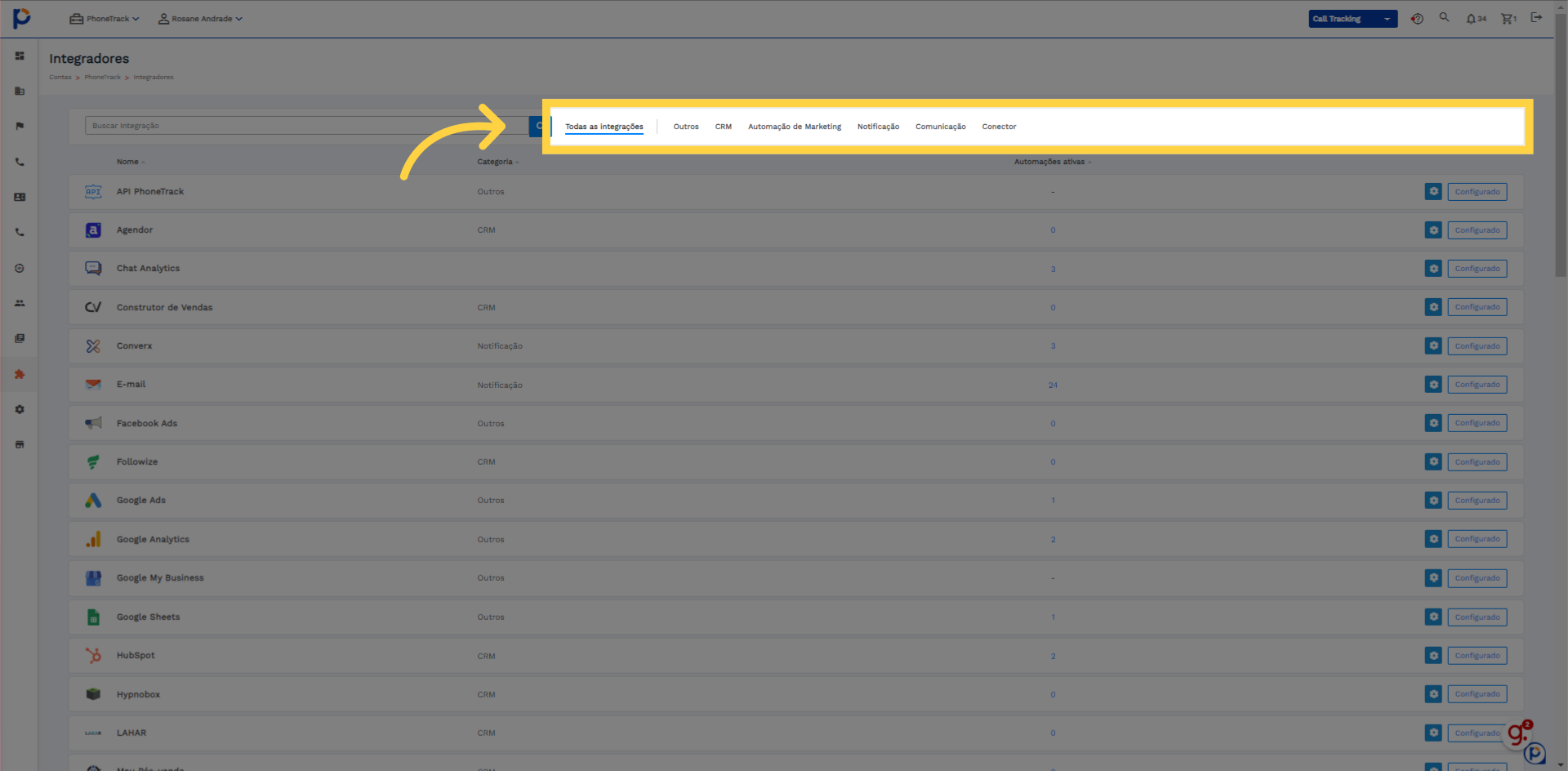This screenshot has width=1568, height=771.
Task: Open the Call Tracking product dropdown
Action: coord(1353,19)
